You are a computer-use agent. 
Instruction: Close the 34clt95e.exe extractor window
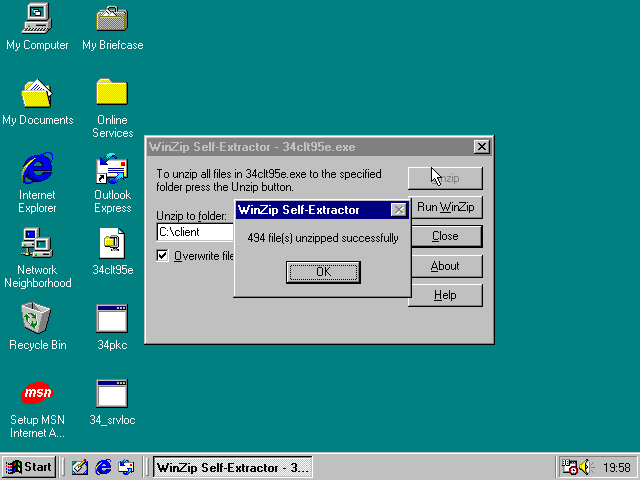point(482,147)
